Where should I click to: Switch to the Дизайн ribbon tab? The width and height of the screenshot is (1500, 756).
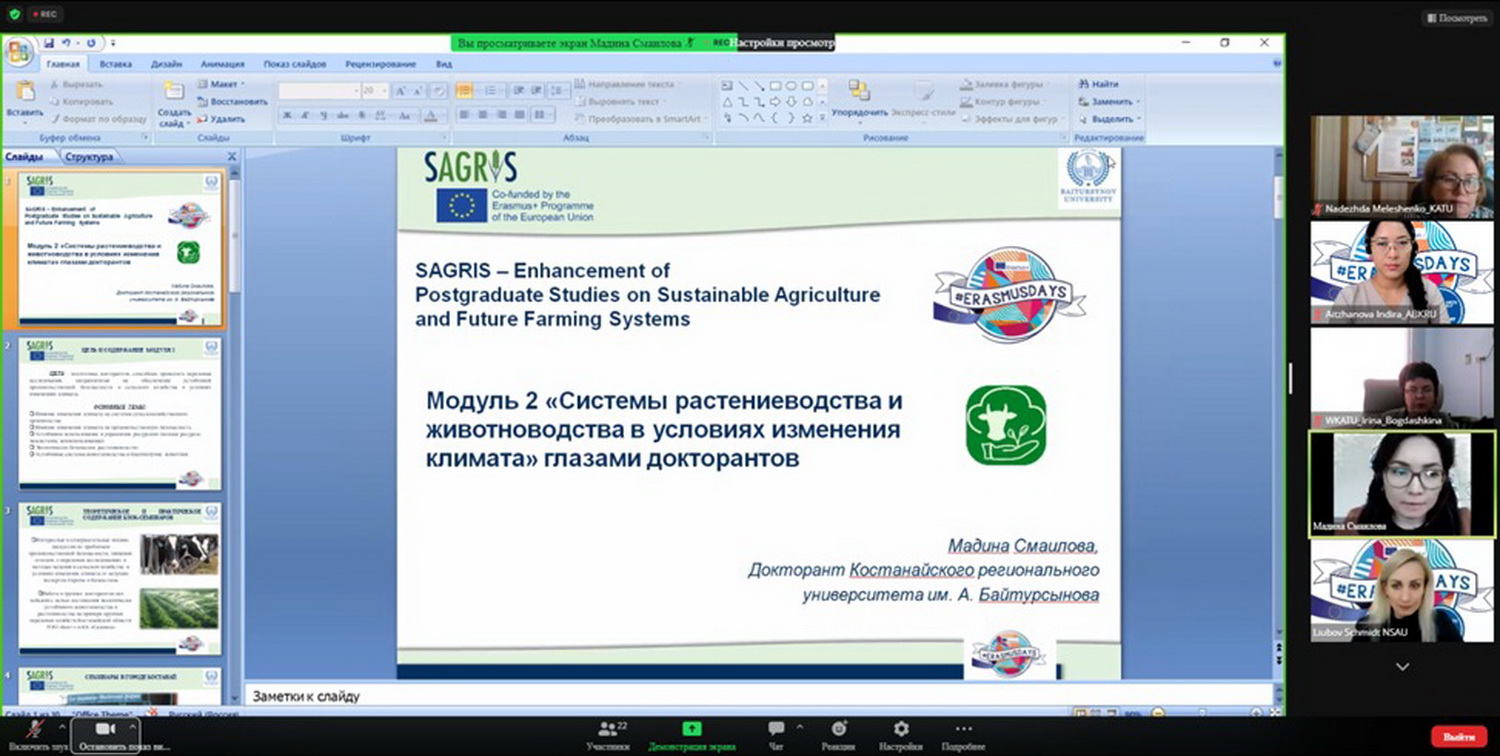(166, 64)
